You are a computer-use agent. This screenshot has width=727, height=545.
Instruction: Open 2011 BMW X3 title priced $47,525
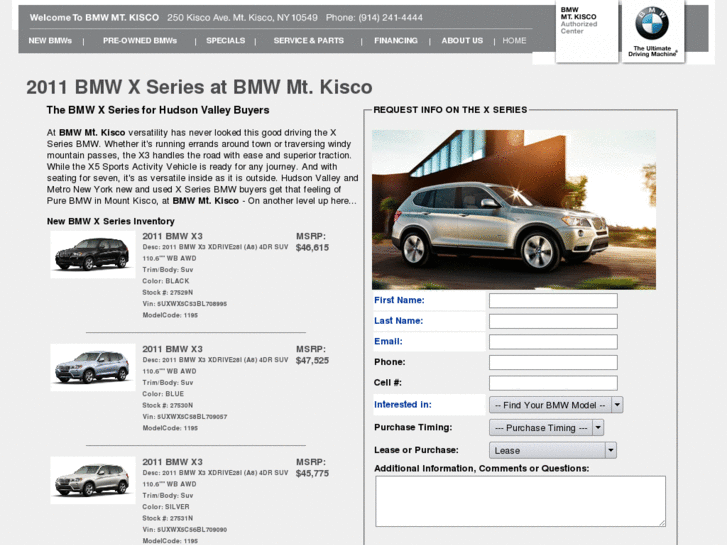pyautogui.click(x=172, y=349)
